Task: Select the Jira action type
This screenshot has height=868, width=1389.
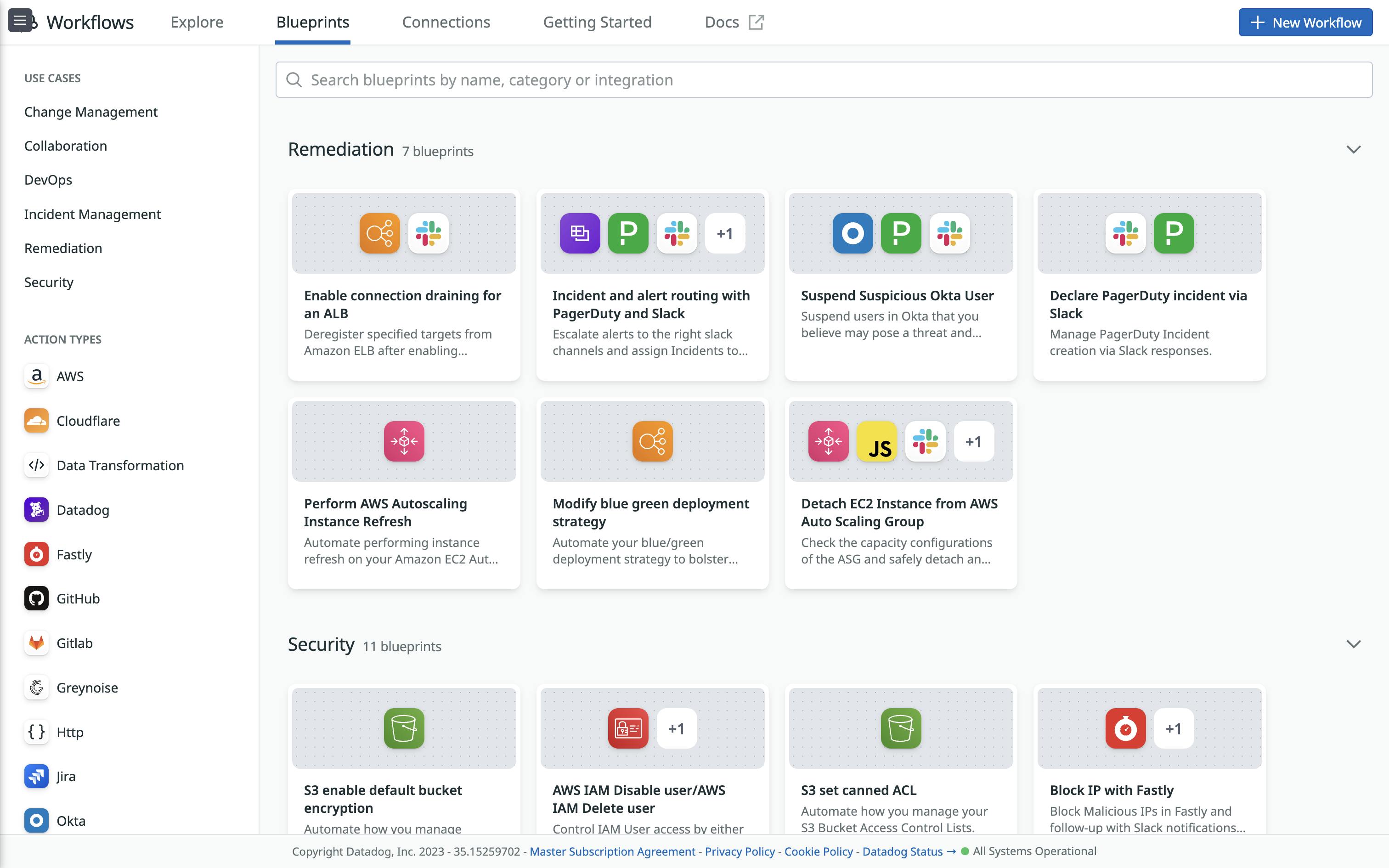Action: [x=36, y=776]
